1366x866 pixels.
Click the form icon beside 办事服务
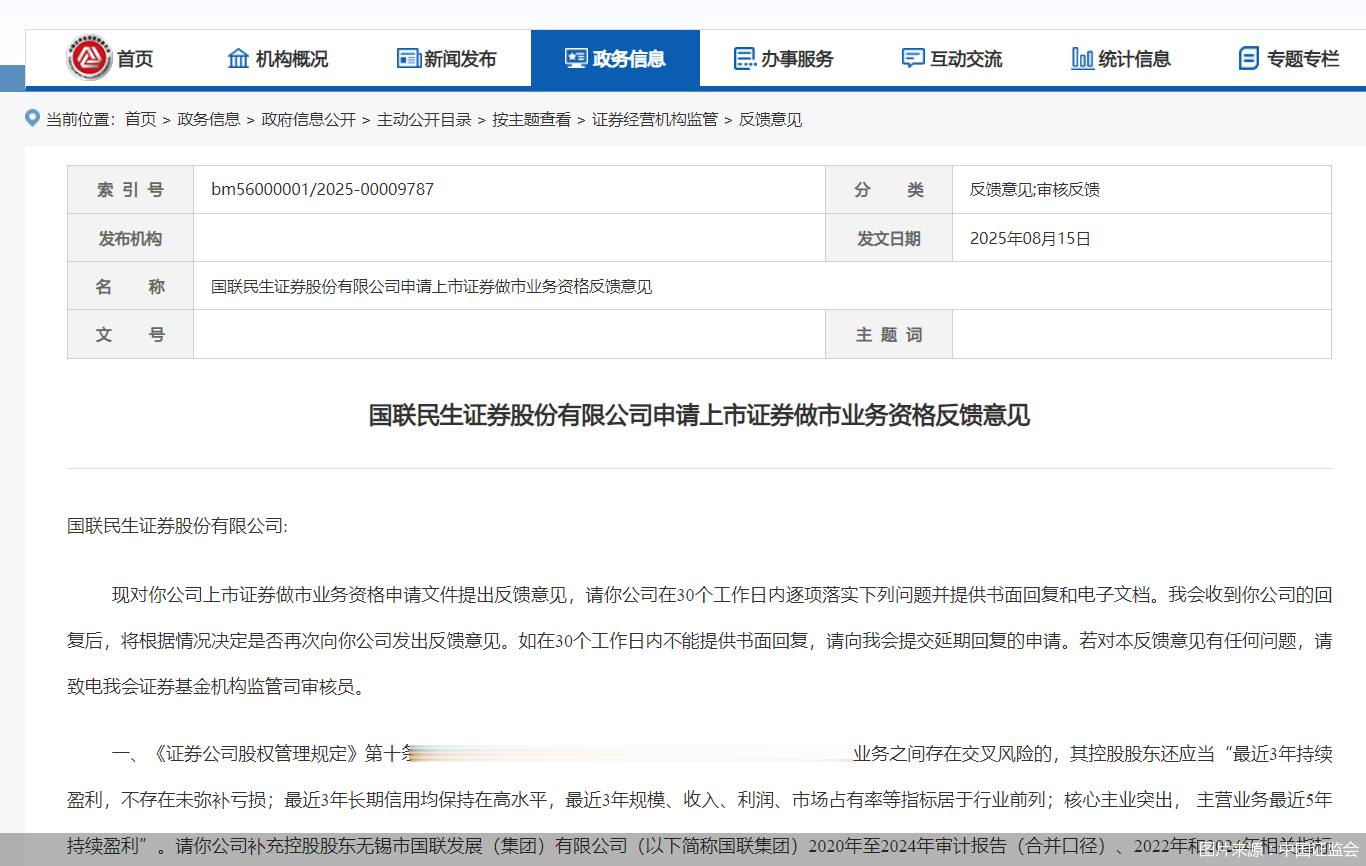(x=745, y=59)
